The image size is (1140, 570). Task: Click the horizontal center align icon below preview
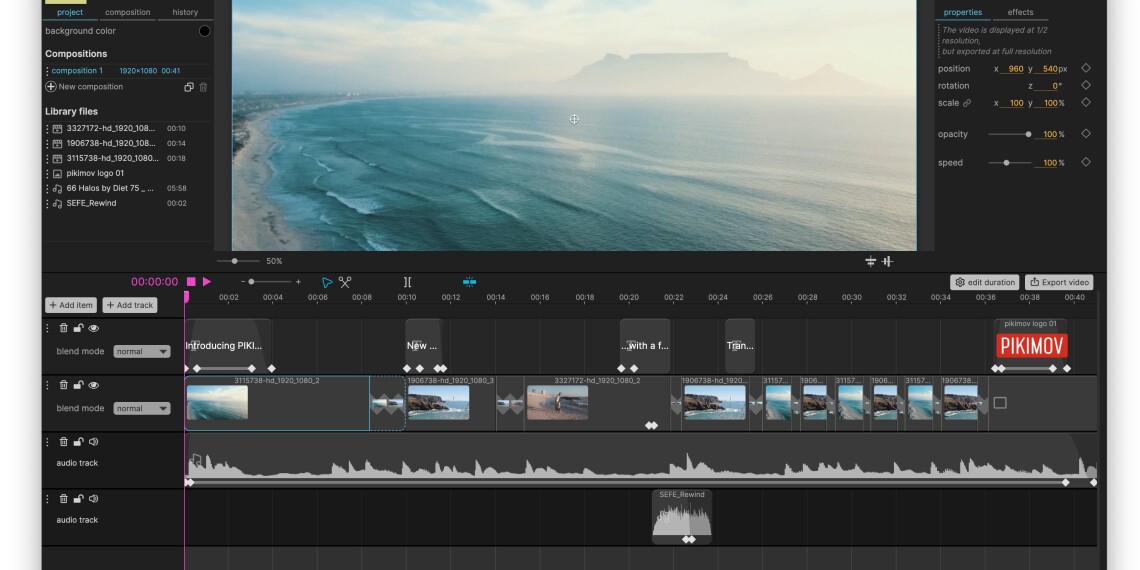pos(870,261)
